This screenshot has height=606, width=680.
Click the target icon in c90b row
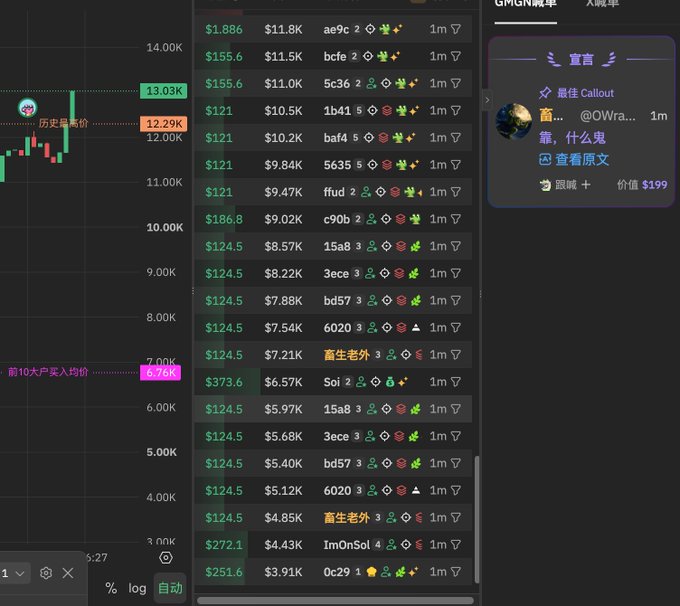pos(386,219)
